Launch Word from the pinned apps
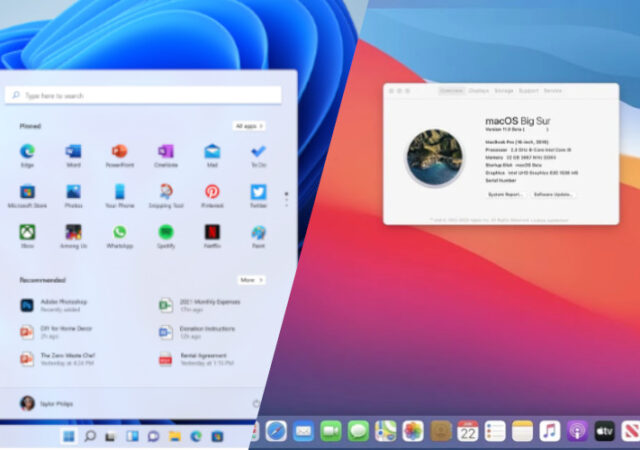Viewport: 640px width, 450px height. coord(73,152)
